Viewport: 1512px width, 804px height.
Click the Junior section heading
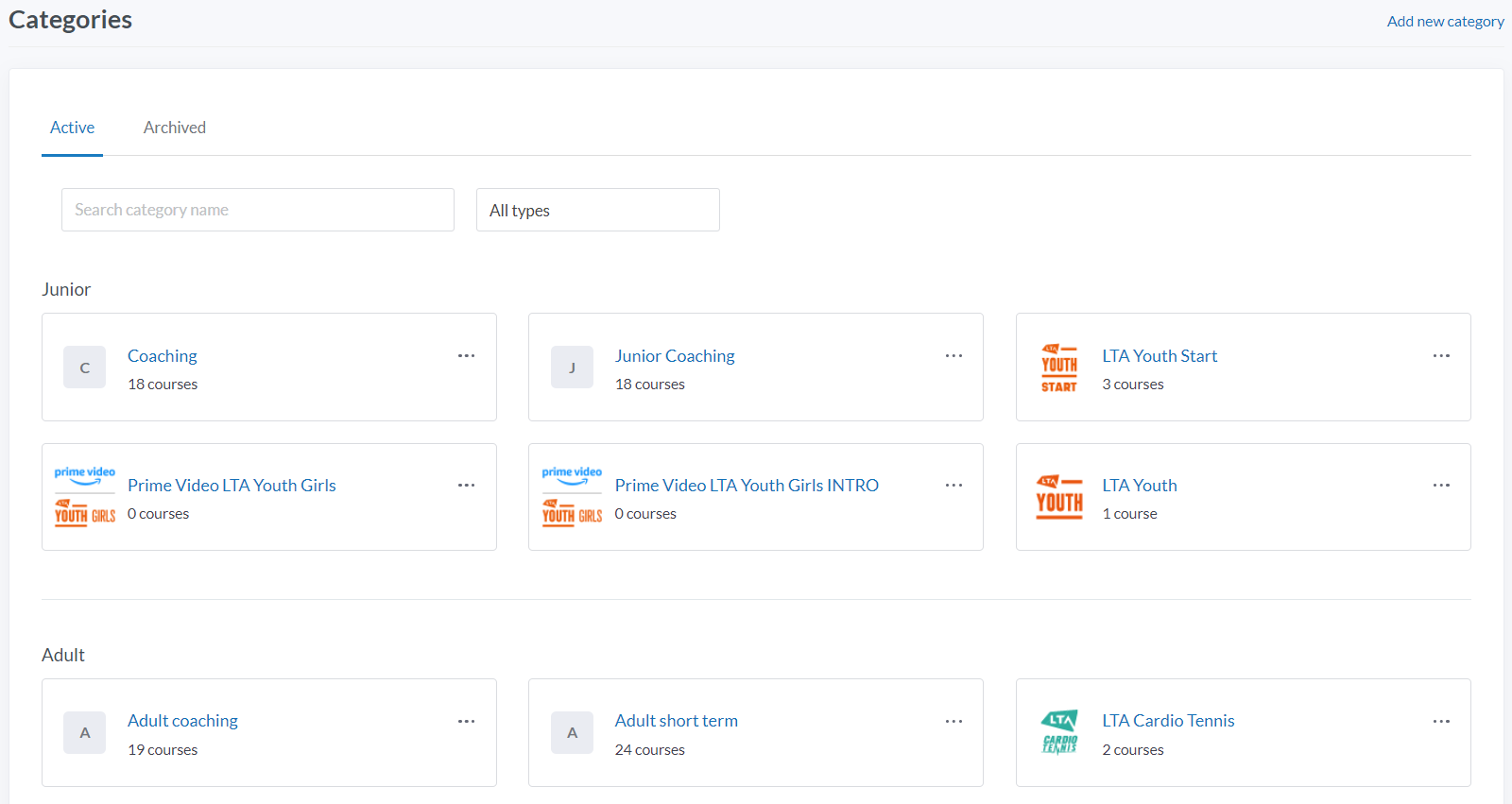pyautogui.click(x=66, y=289)
